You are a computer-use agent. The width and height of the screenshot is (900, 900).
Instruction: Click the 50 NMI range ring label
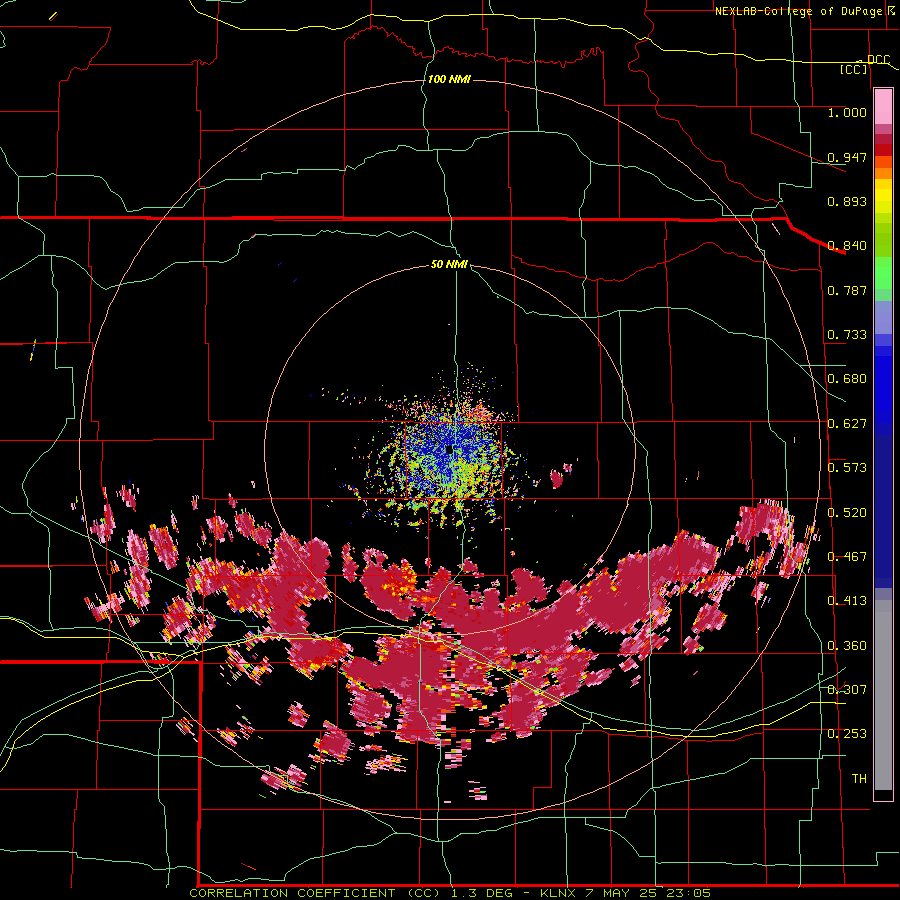[x=449, y=264]
